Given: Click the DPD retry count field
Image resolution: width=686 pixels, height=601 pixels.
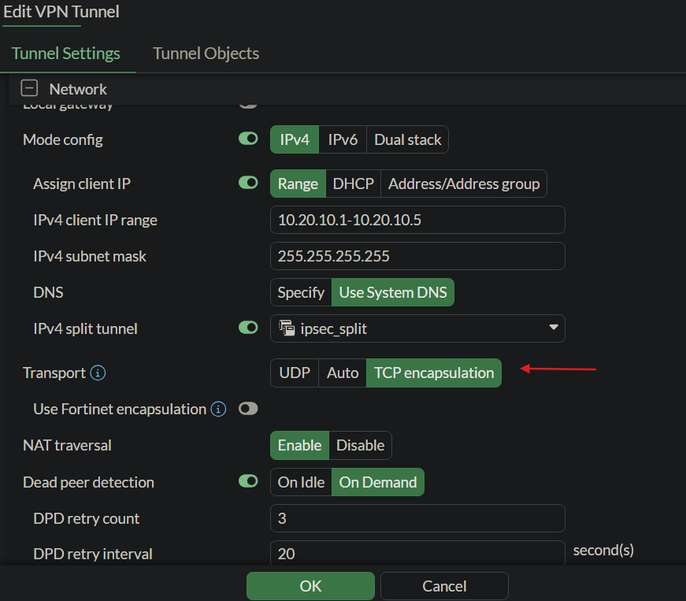Looking at the screenshot, I should (x=417, y=518).
